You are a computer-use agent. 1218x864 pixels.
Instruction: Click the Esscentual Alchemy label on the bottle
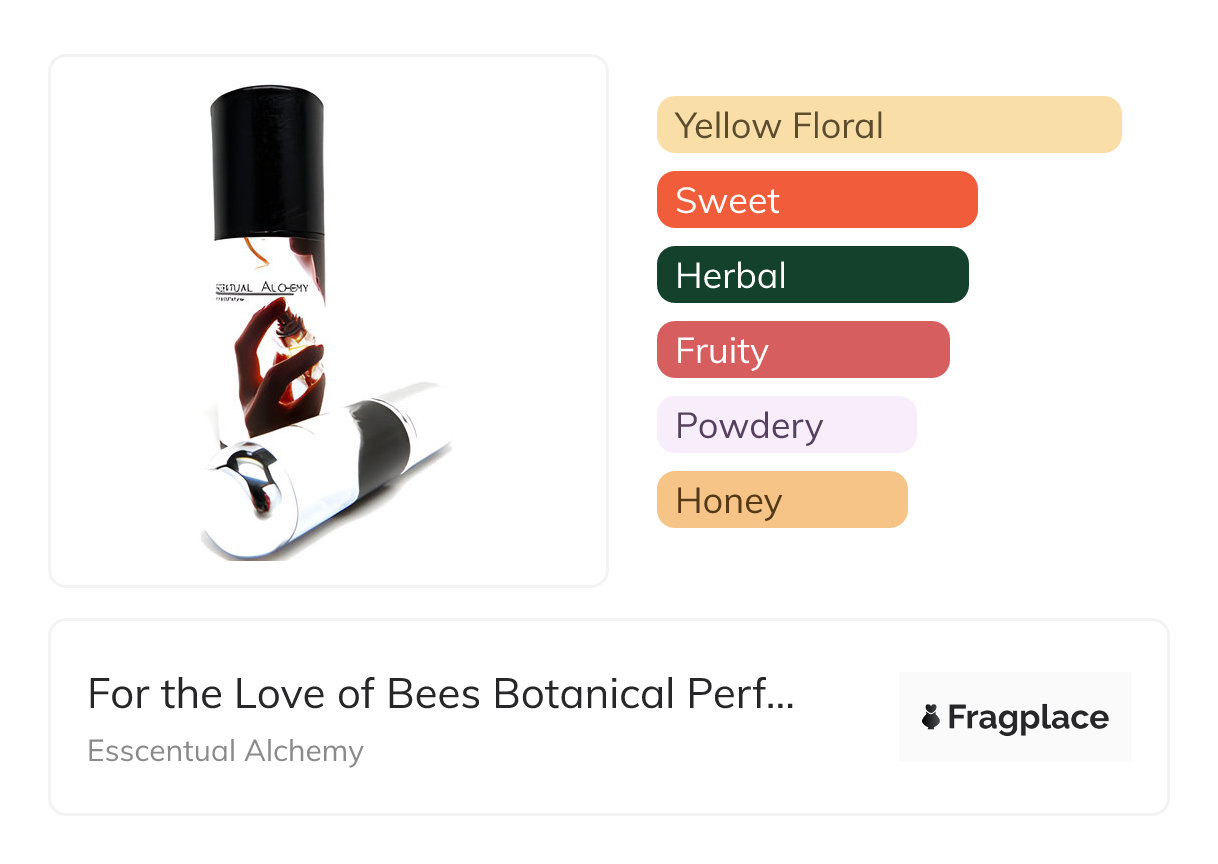point(264,287)
